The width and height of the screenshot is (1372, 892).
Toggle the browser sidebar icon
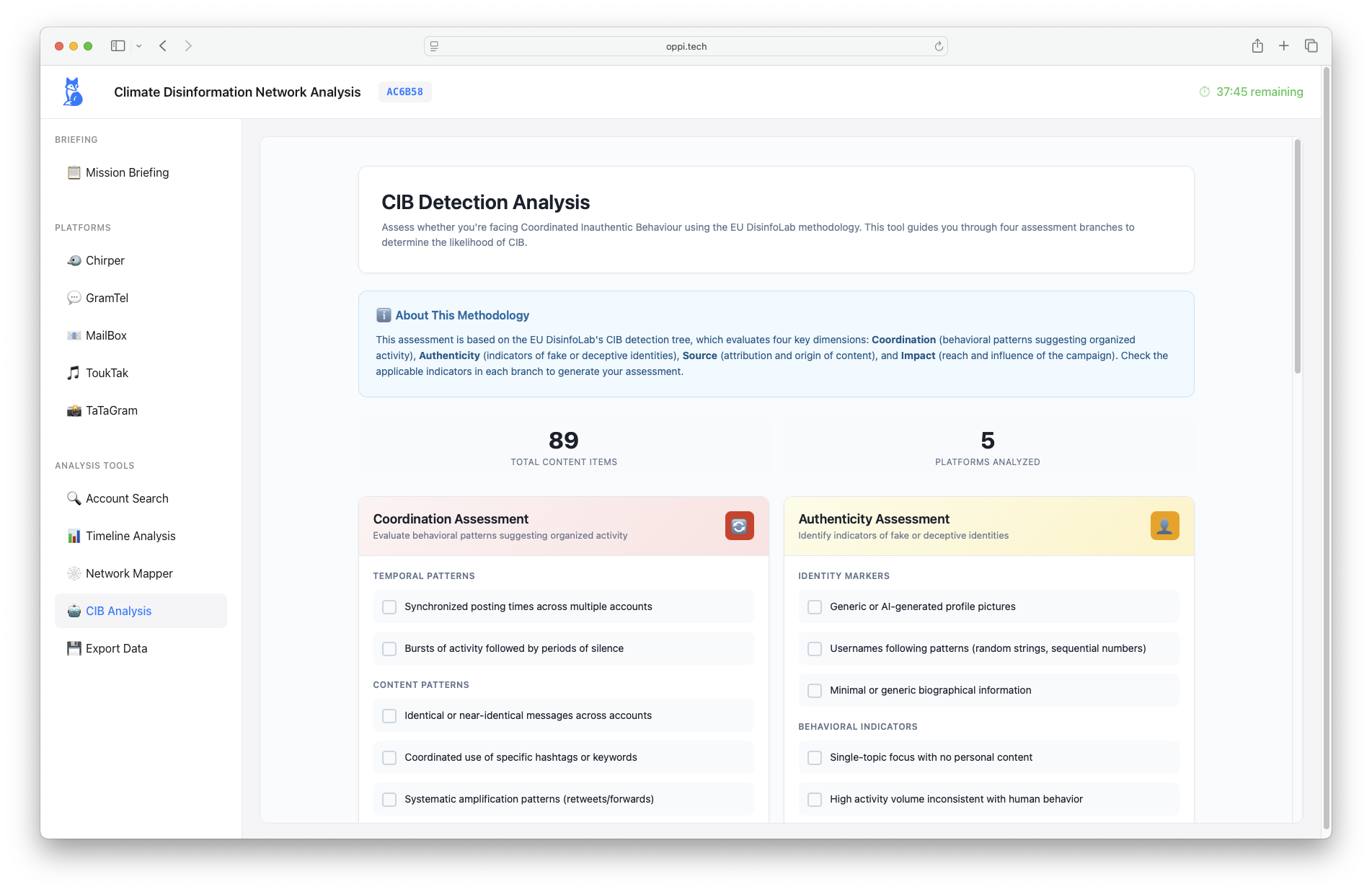(118, 46)
